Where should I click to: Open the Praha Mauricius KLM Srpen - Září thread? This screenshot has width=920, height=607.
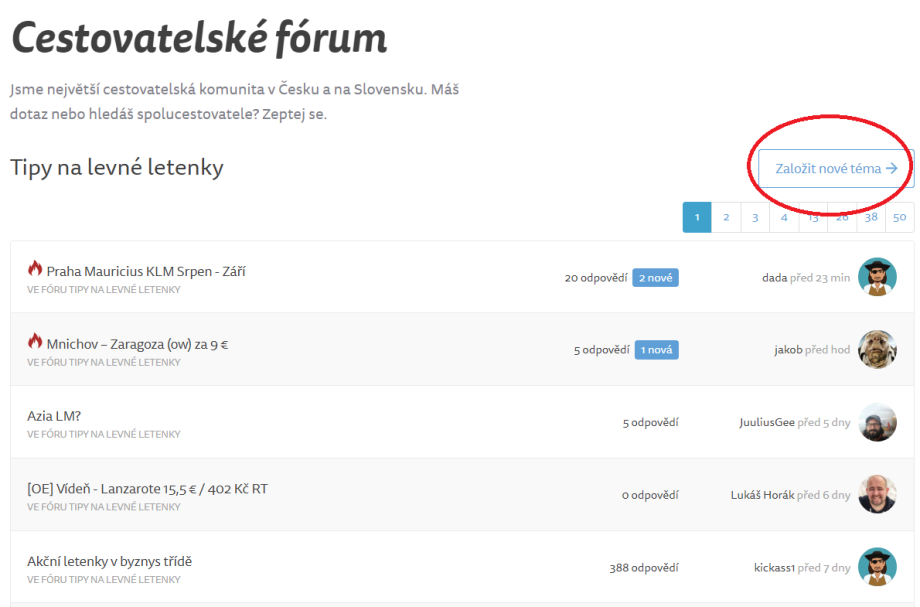pos(145,271)
